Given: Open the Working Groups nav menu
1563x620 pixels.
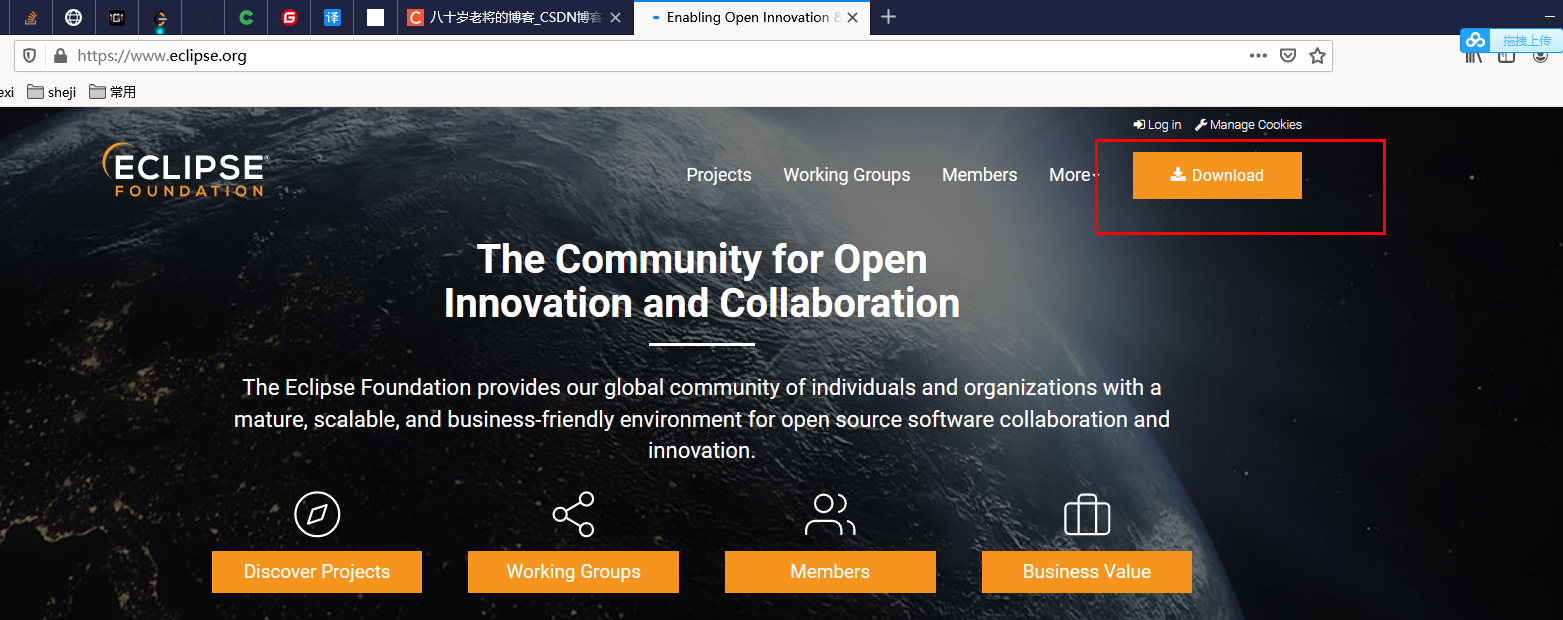Looking at the screenshot, I should pos(847,175).
